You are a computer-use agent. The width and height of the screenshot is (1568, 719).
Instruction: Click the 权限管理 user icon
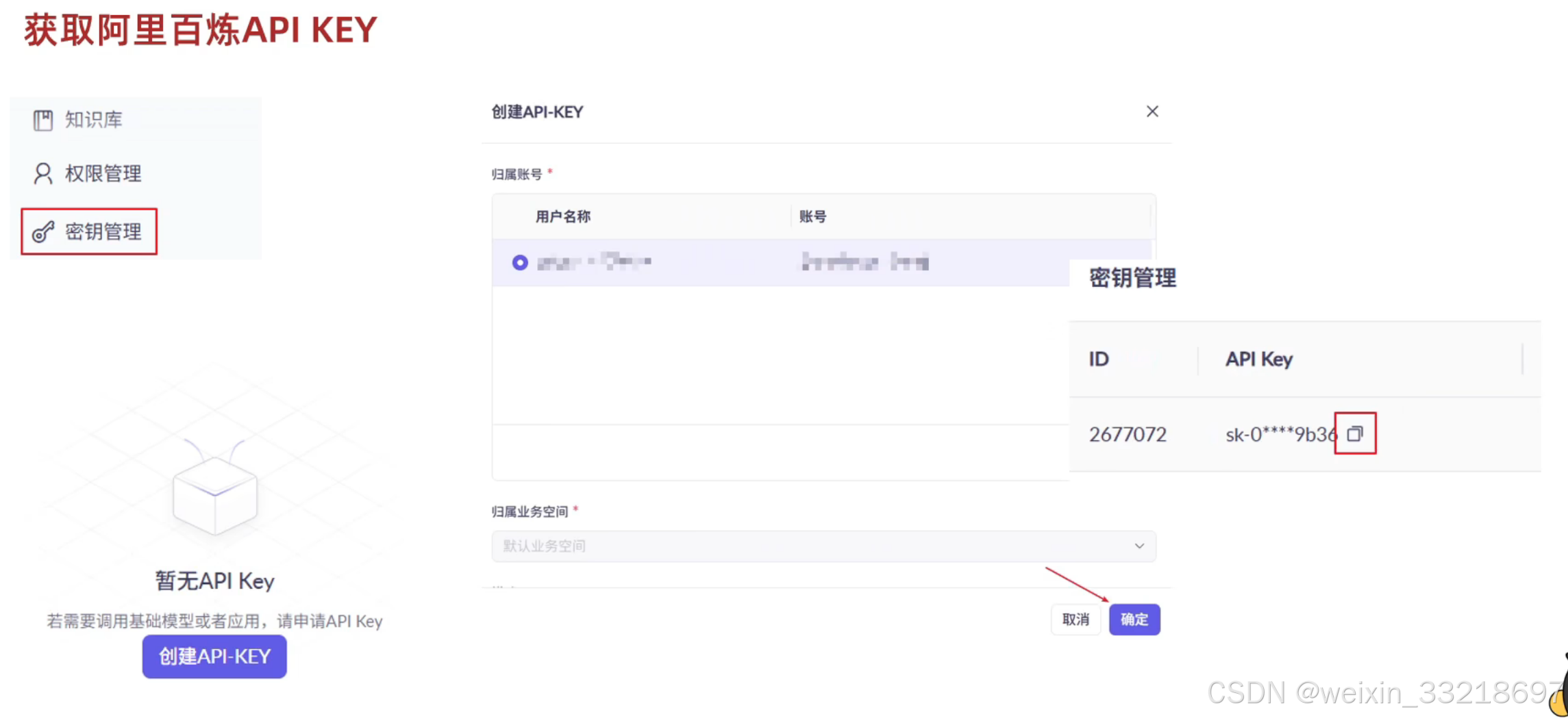coord(43,174)
